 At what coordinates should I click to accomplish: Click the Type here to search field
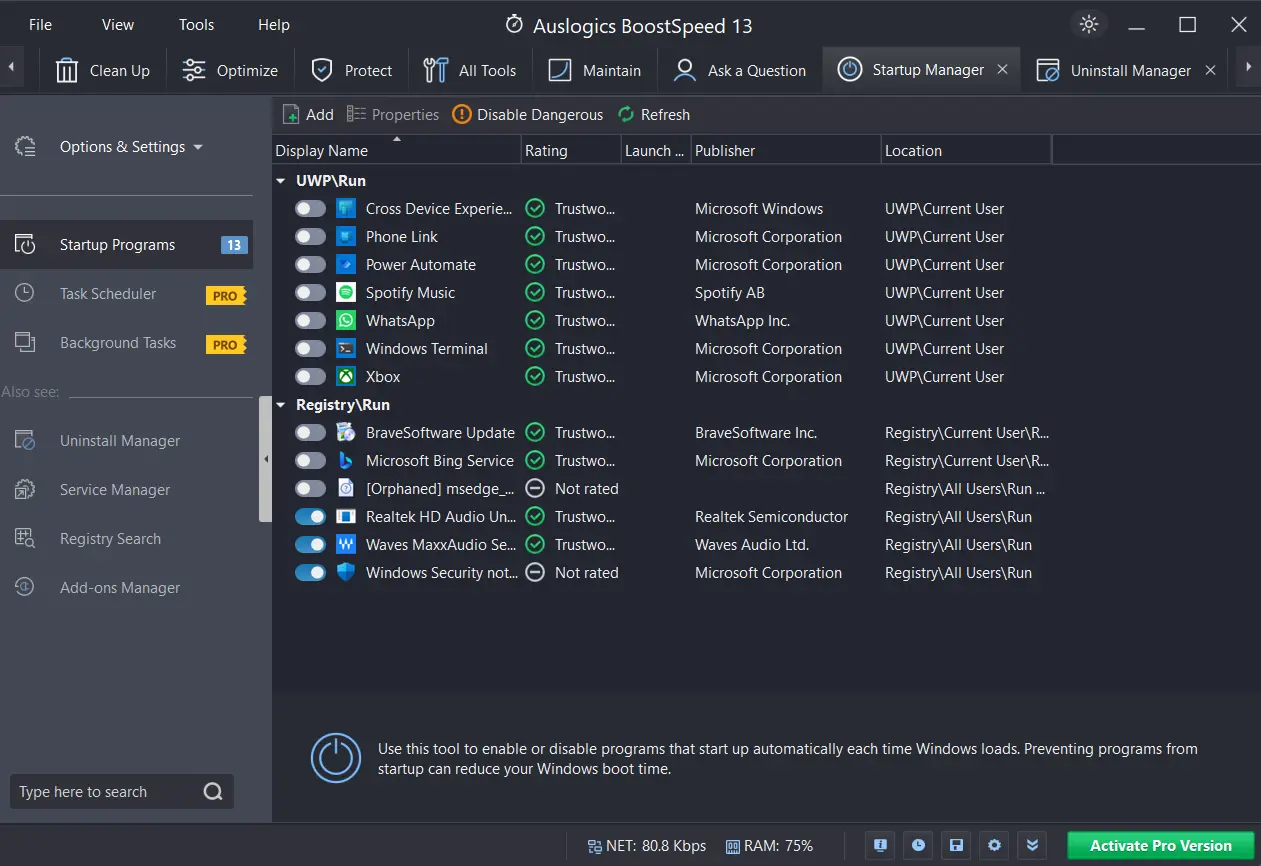click(105, 792)
